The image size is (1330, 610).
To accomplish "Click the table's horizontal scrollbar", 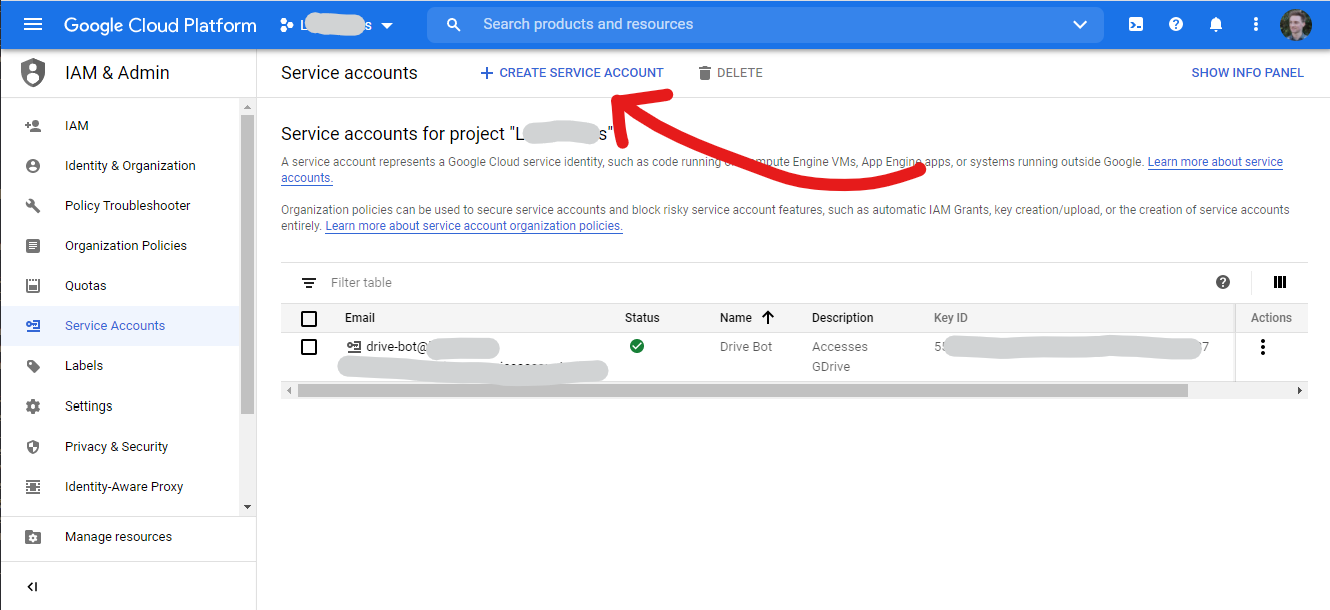I will [743, 391].
